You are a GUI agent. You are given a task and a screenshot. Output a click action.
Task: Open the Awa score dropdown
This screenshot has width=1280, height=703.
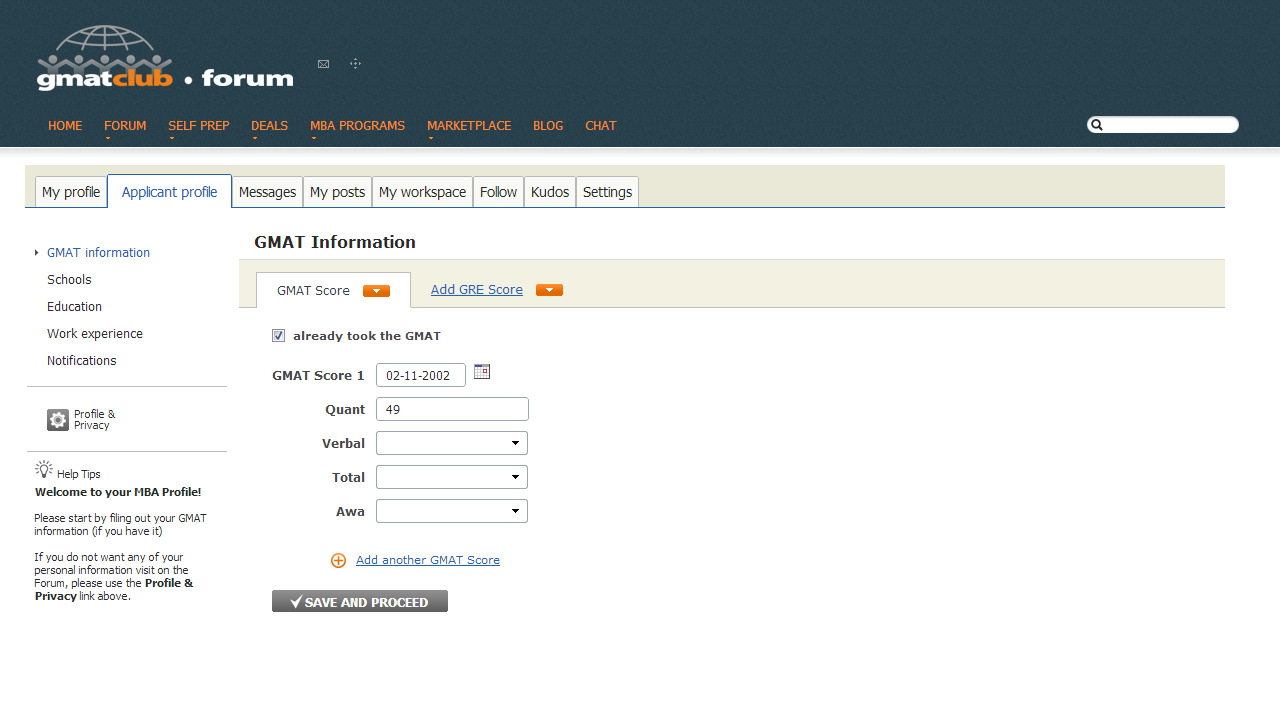tap(452, 511)
